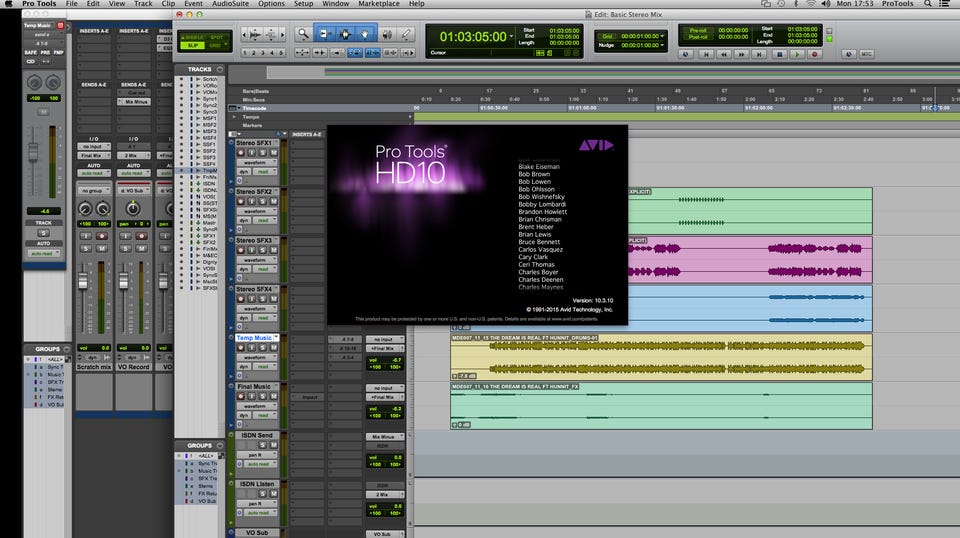
Task: Open main counter format dropdown
Action: [511, 36]
